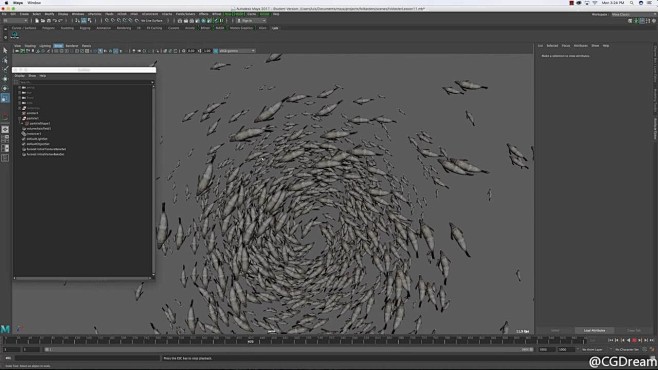
Task: Collapse the particleShape1 node in Outliner
Action: [x=22, y=123]
